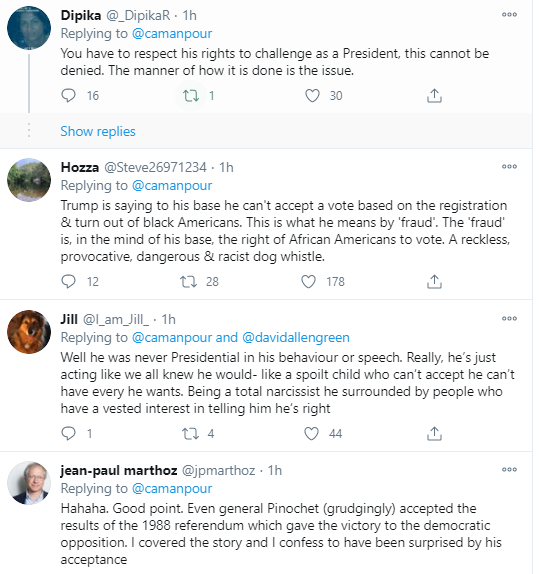Share Dipika's tweet

[x=434, y=96]
